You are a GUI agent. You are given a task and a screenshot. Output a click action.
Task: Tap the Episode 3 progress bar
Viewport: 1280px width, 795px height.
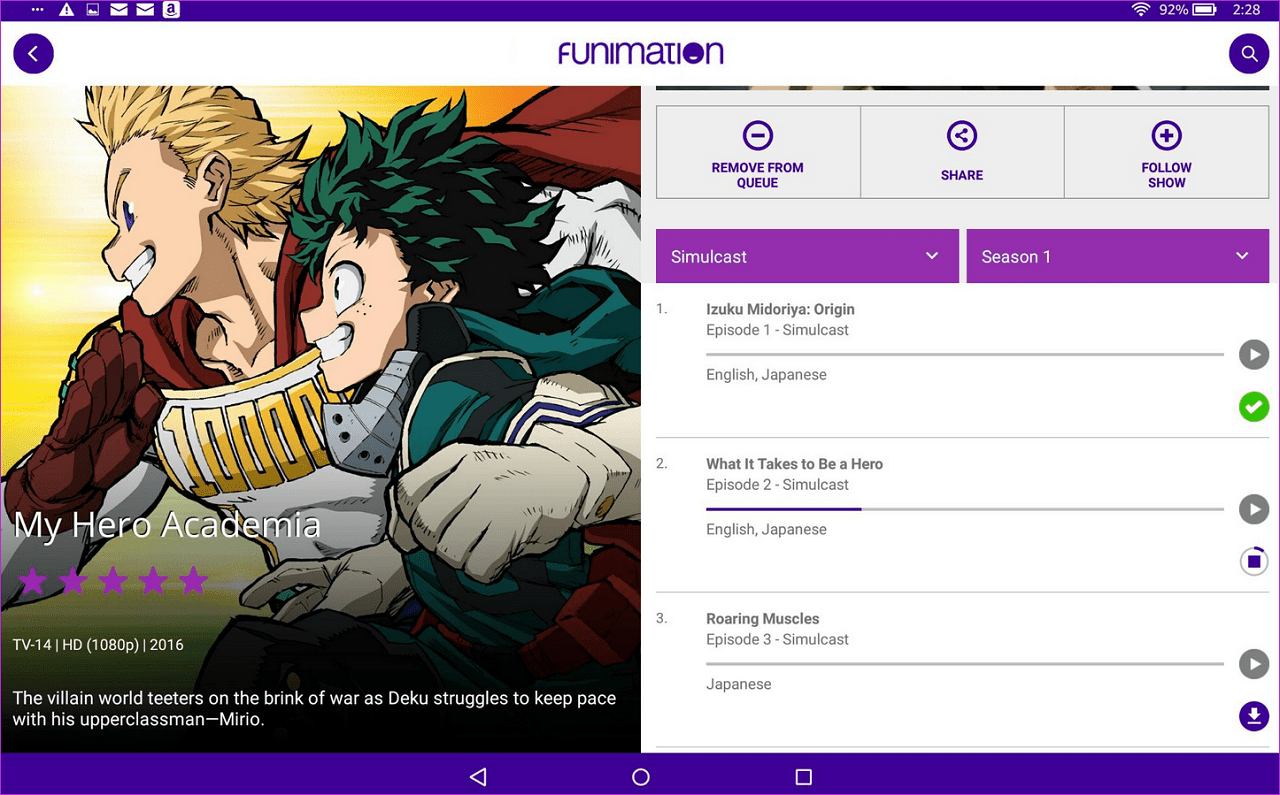[x=965, y=664]
